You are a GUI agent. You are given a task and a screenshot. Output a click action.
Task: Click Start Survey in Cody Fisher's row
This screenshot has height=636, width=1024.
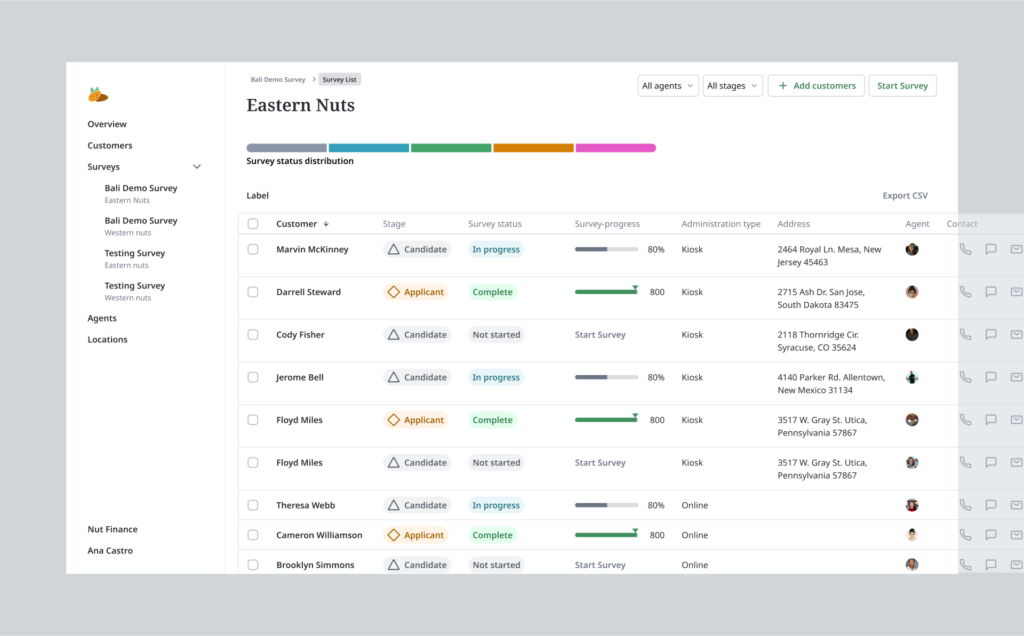point(600,335)
